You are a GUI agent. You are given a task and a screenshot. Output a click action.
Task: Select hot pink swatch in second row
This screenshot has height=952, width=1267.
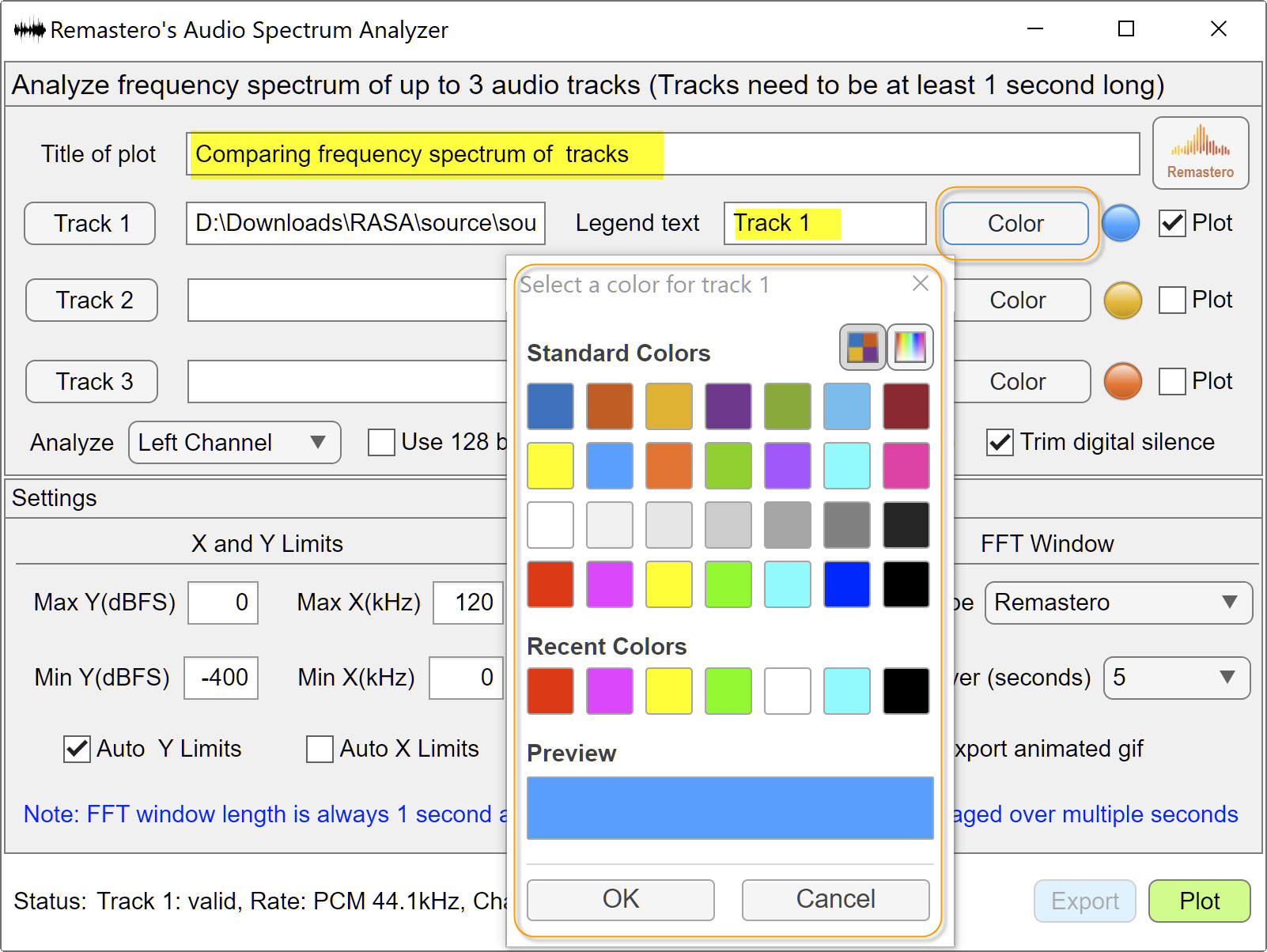(906, 466)
